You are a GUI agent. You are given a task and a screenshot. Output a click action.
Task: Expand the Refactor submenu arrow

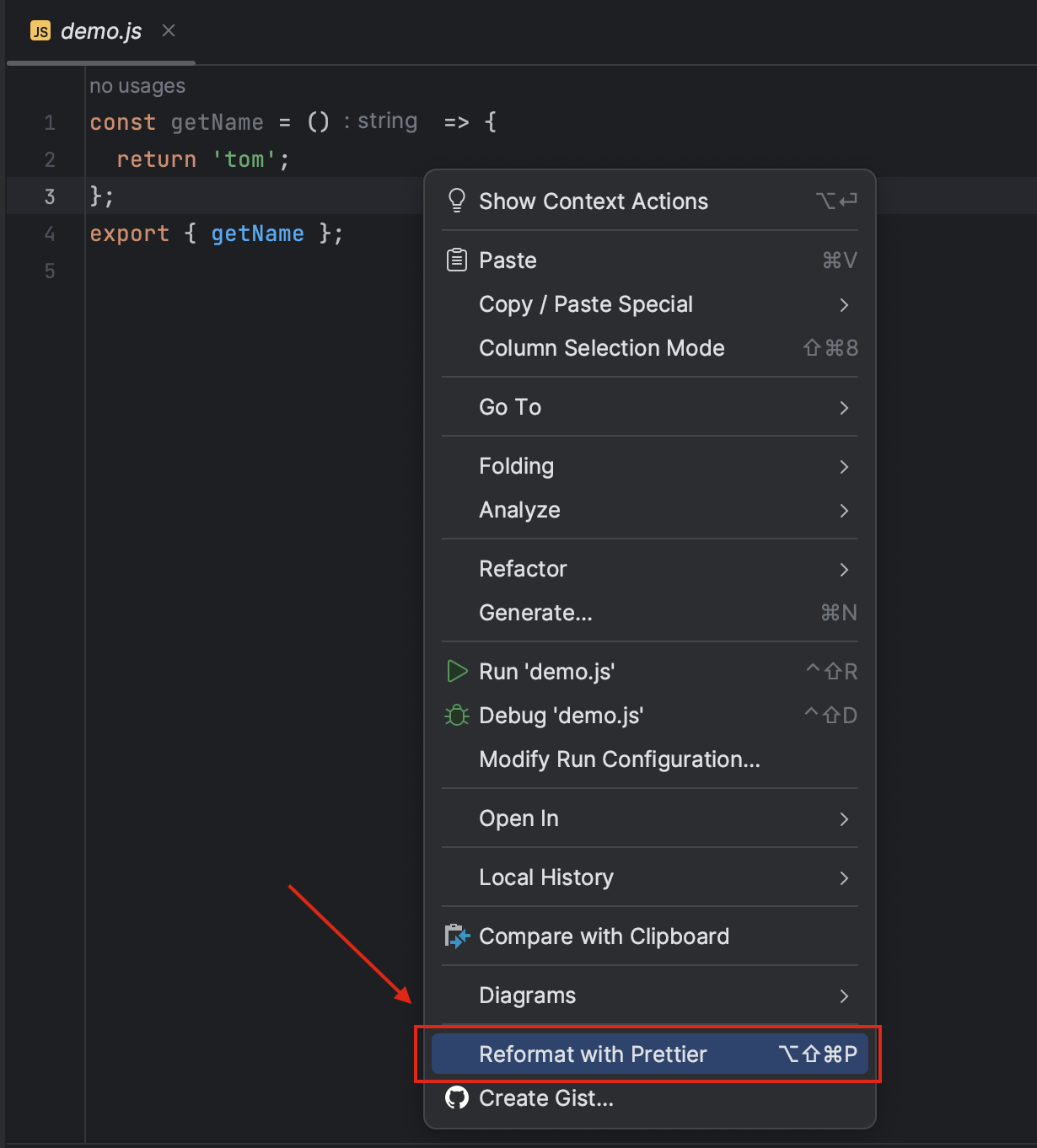(844, 569)
